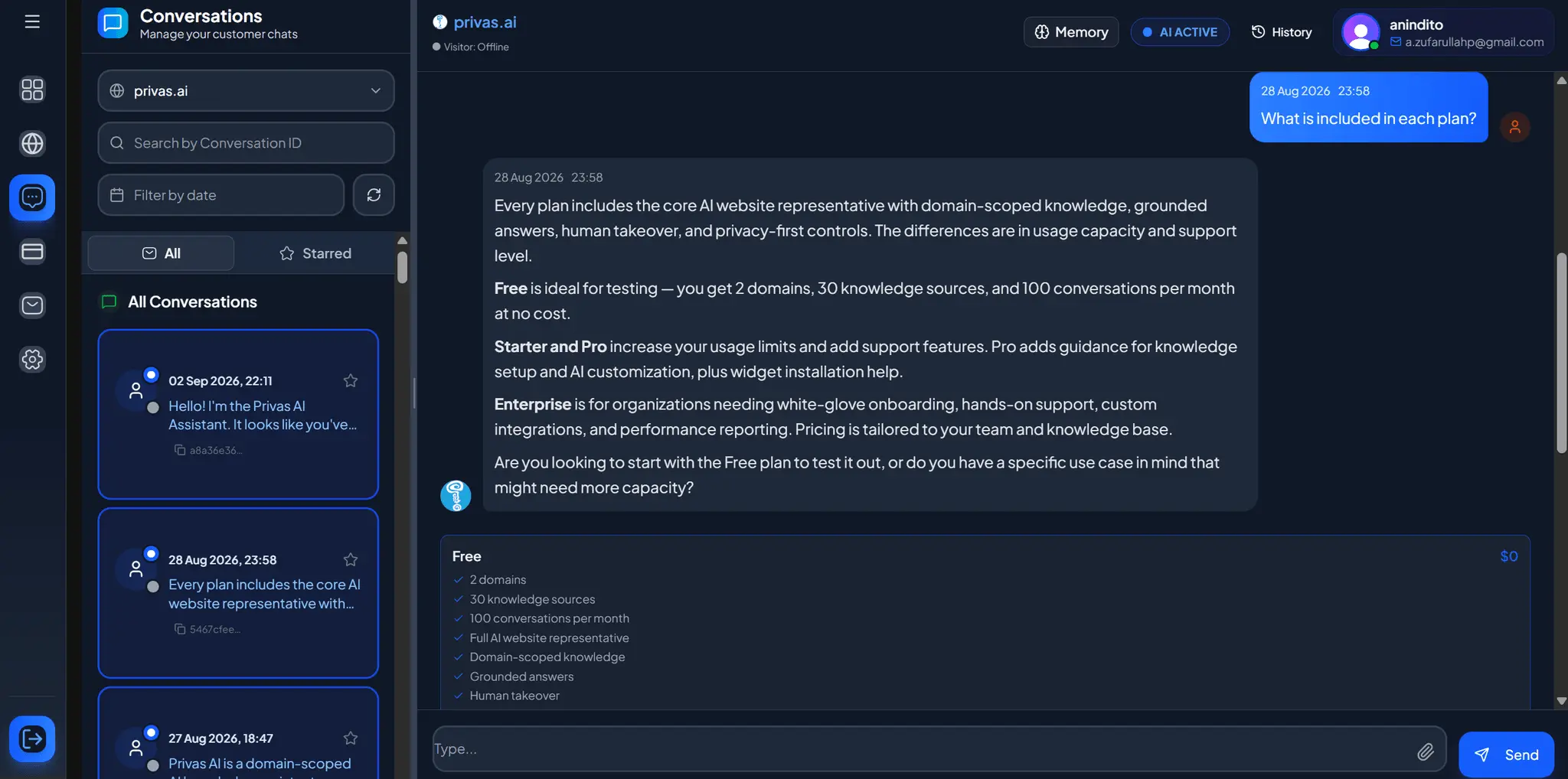Click the chat area vertical scrollbar thumb

(1561, 352)
